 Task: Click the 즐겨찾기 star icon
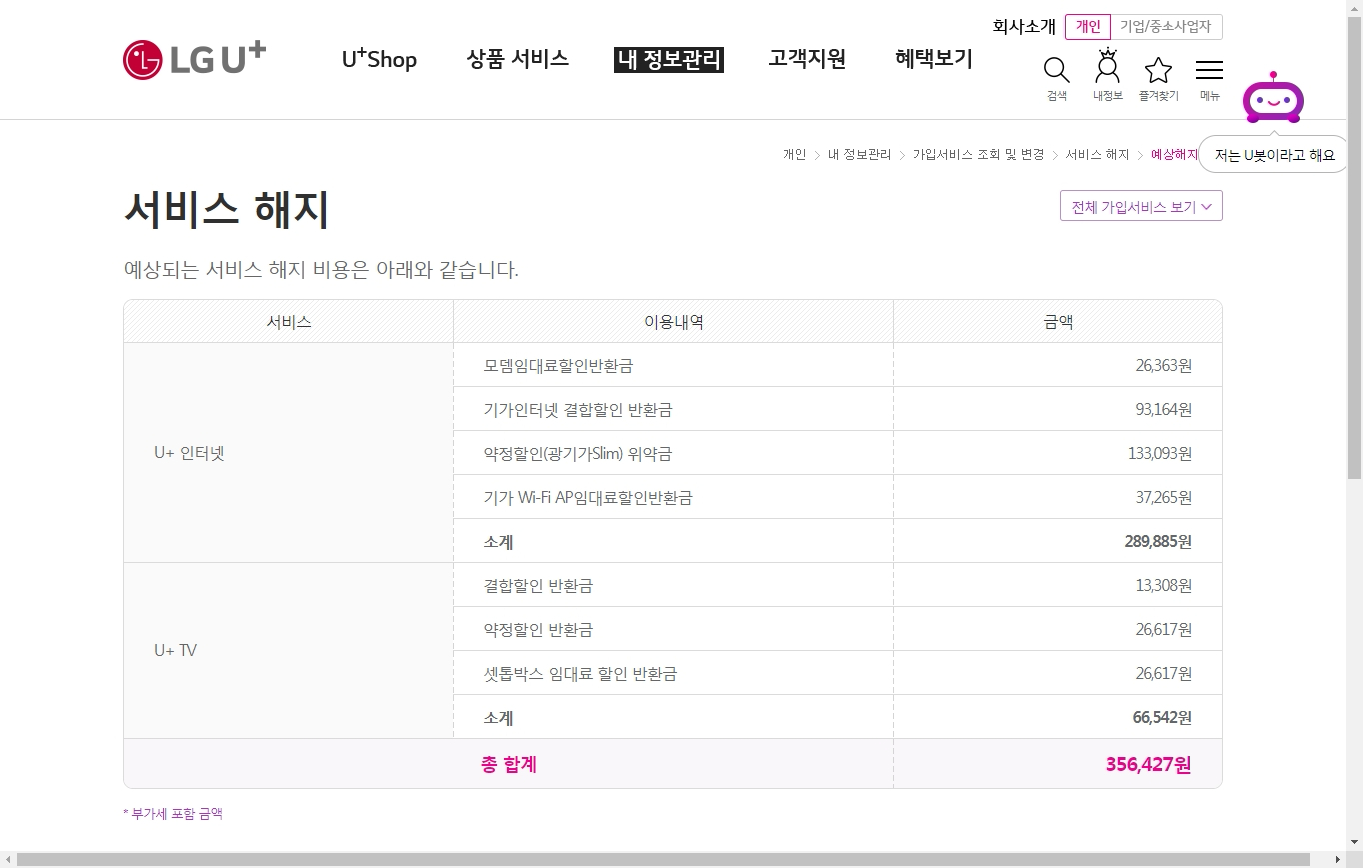(x=1158, y=71)
